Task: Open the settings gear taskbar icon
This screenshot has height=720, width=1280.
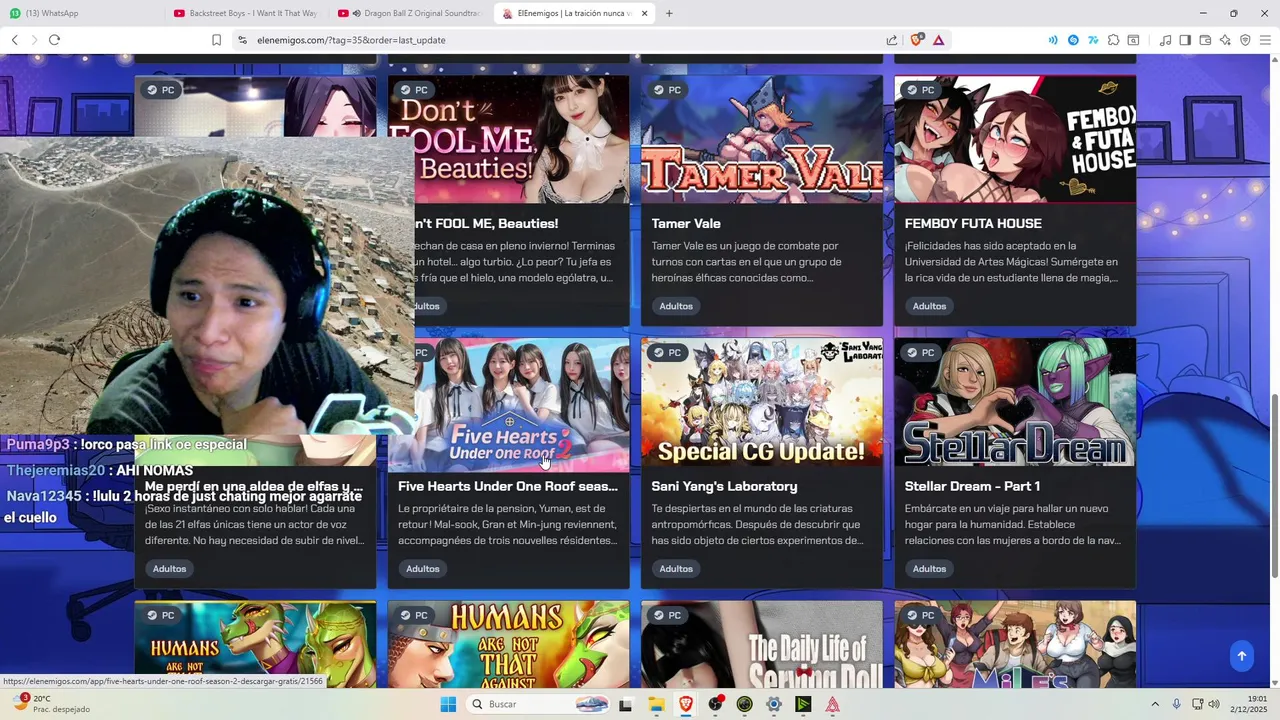Action: click(773, 704)
